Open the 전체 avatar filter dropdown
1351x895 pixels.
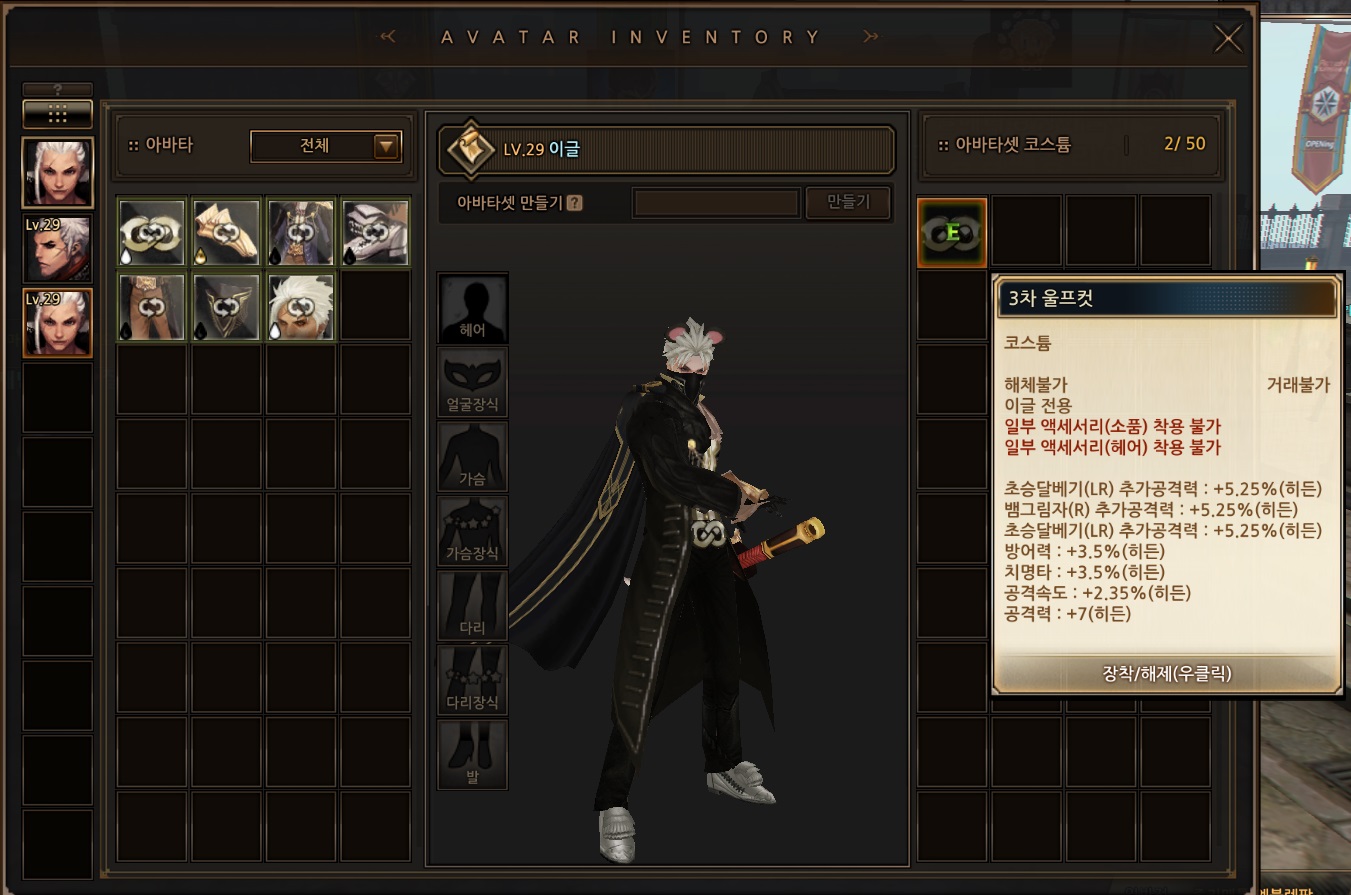[x=326, y=146]
